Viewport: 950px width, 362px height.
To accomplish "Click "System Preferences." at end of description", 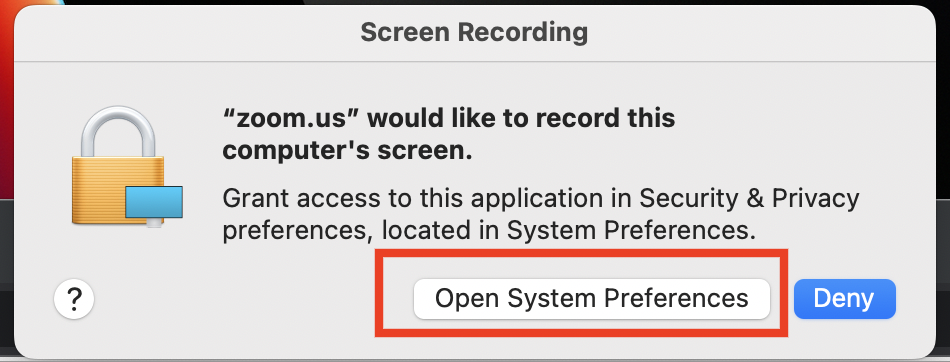I will tap(631, 231).
